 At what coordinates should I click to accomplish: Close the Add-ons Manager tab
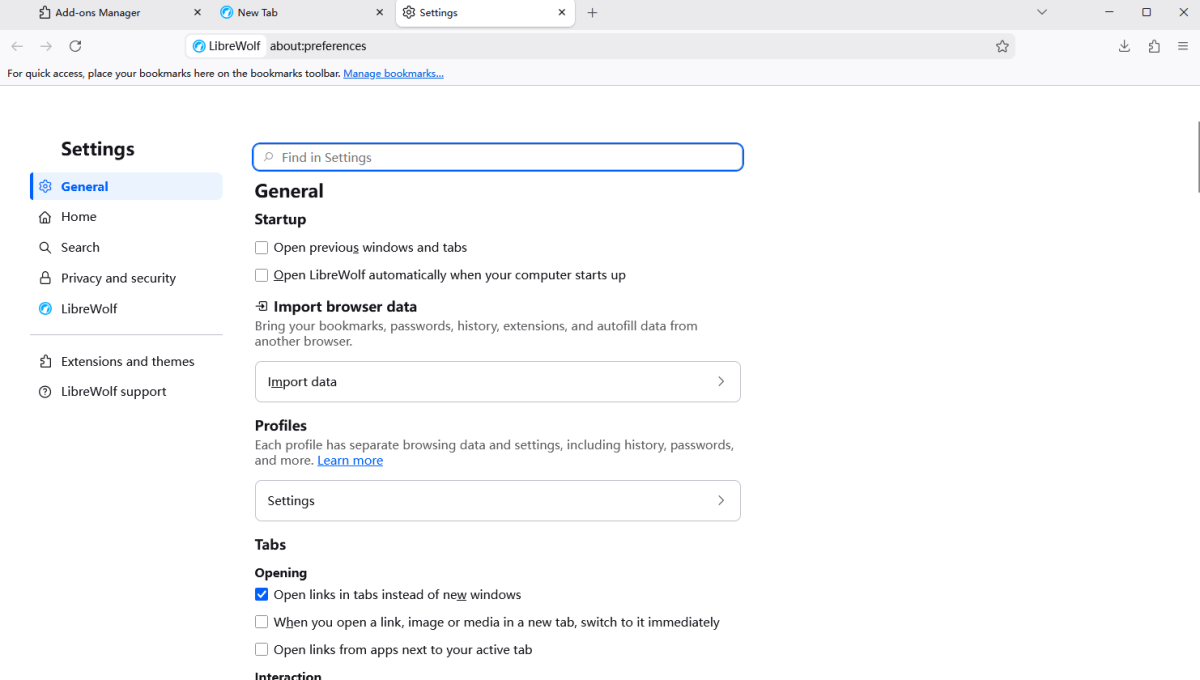pos(197,13)
